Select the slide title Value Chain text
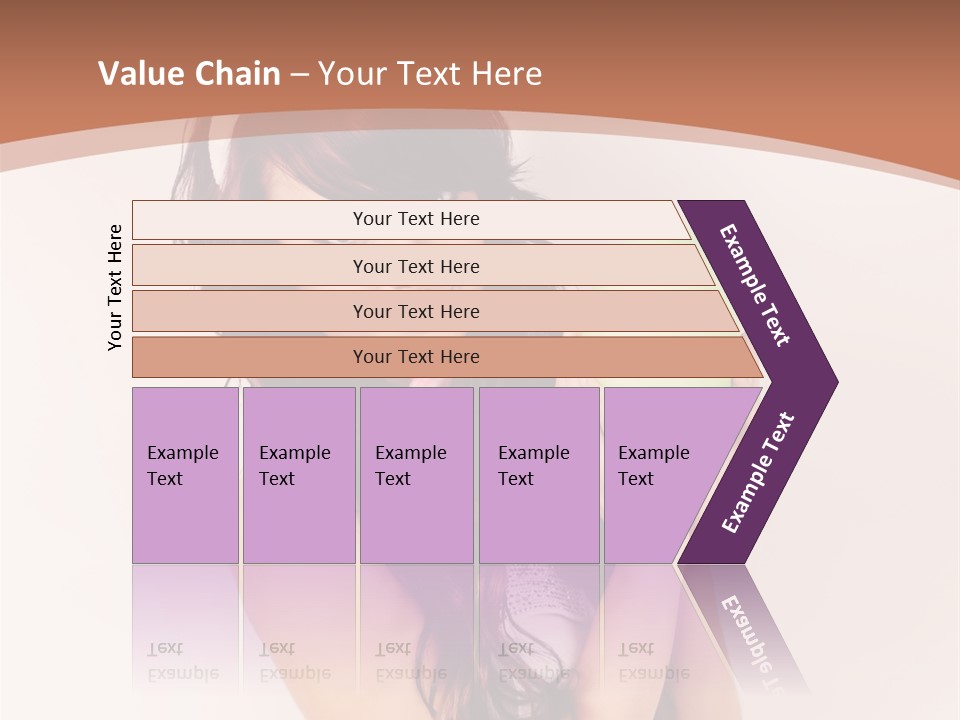 pos(189,73)
